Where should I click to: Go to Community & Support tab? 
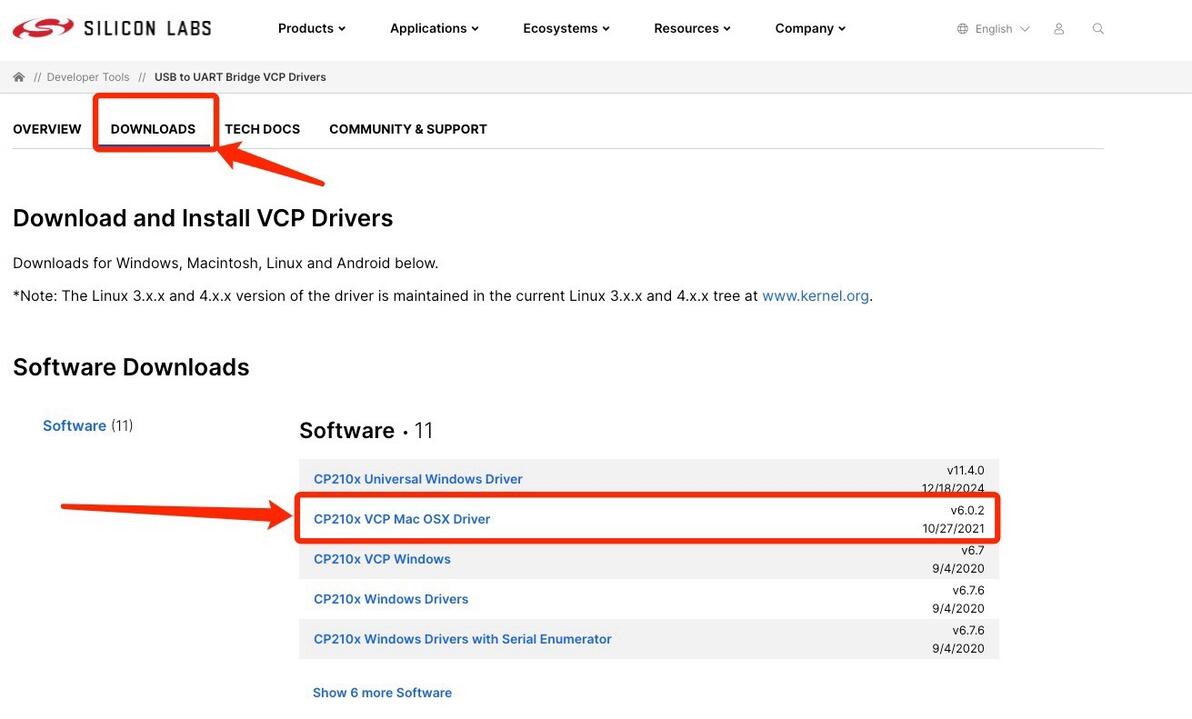coord(408,129)
